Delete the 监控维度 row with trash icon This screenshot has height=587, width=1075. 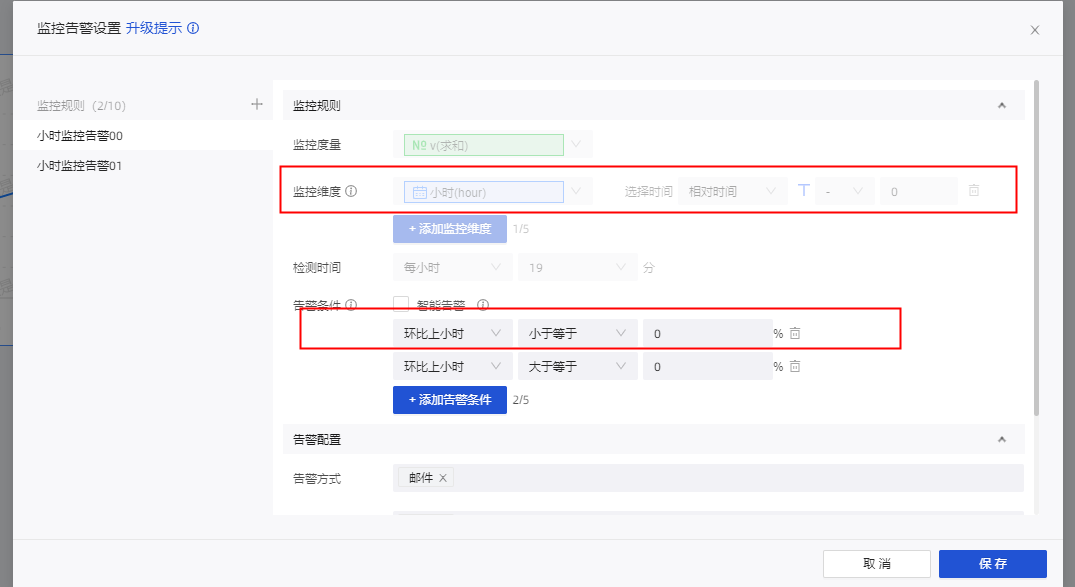(974, 191)
